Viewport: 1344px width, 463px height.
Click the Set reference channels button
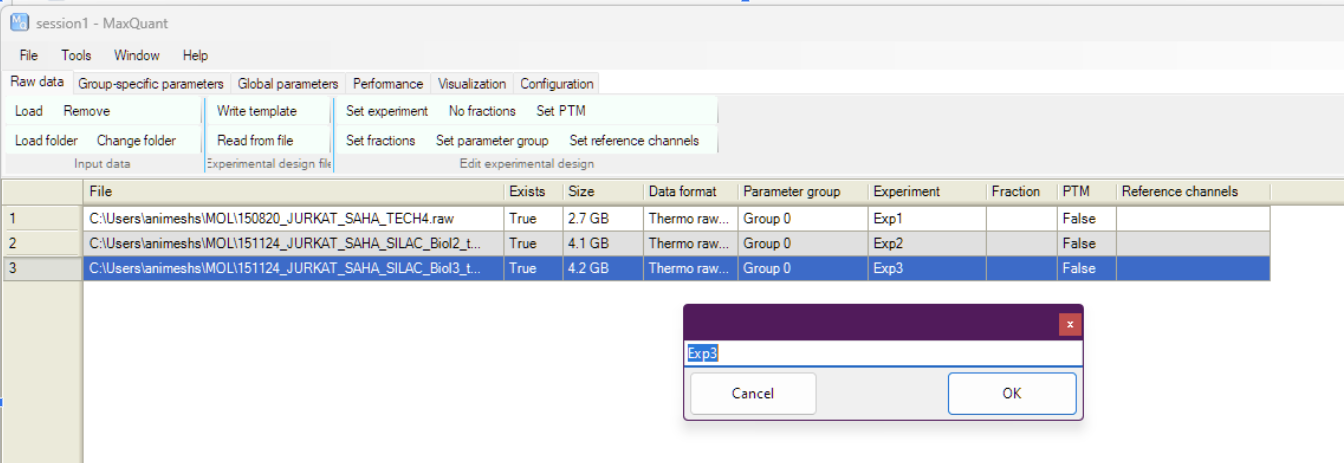tap(634, 141)
